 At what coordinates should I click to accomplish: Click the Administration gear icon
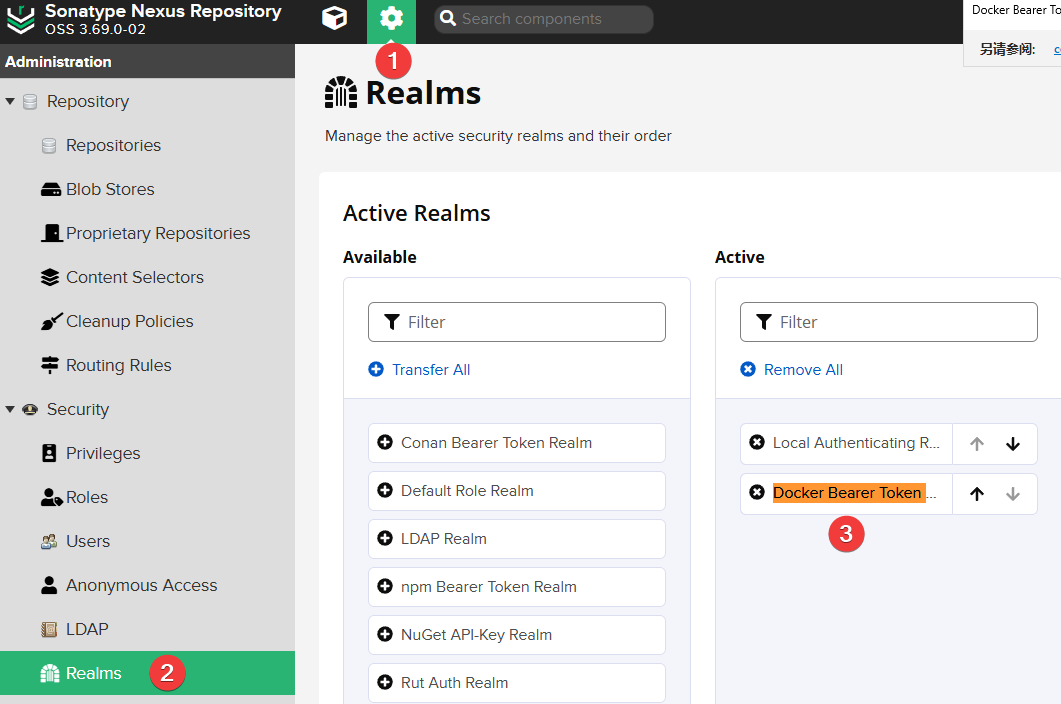coord(391,19)
